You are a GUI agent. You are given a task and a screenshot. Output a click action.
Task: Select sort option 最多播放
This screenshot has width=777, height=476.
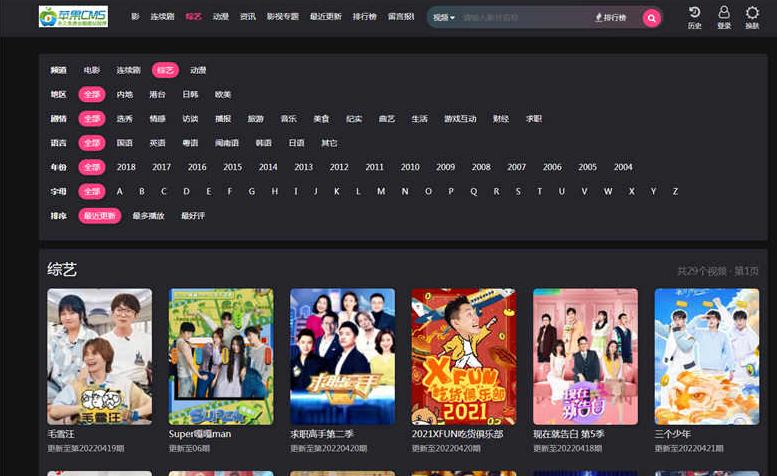click(148, 215)
